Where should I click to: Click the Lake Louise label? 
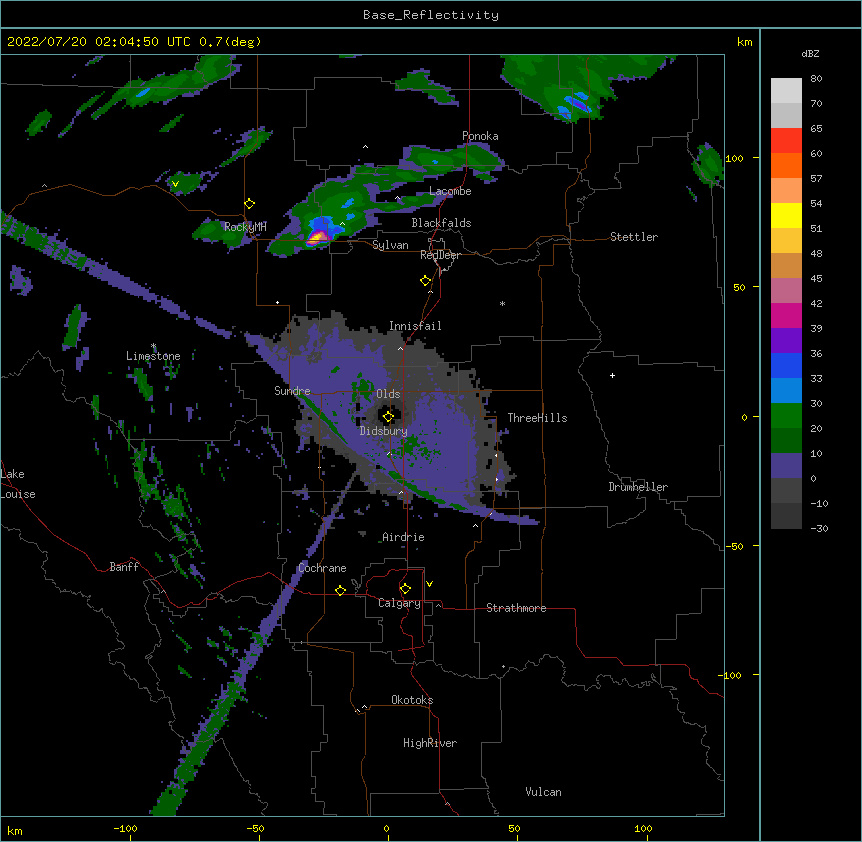[18, 484]
